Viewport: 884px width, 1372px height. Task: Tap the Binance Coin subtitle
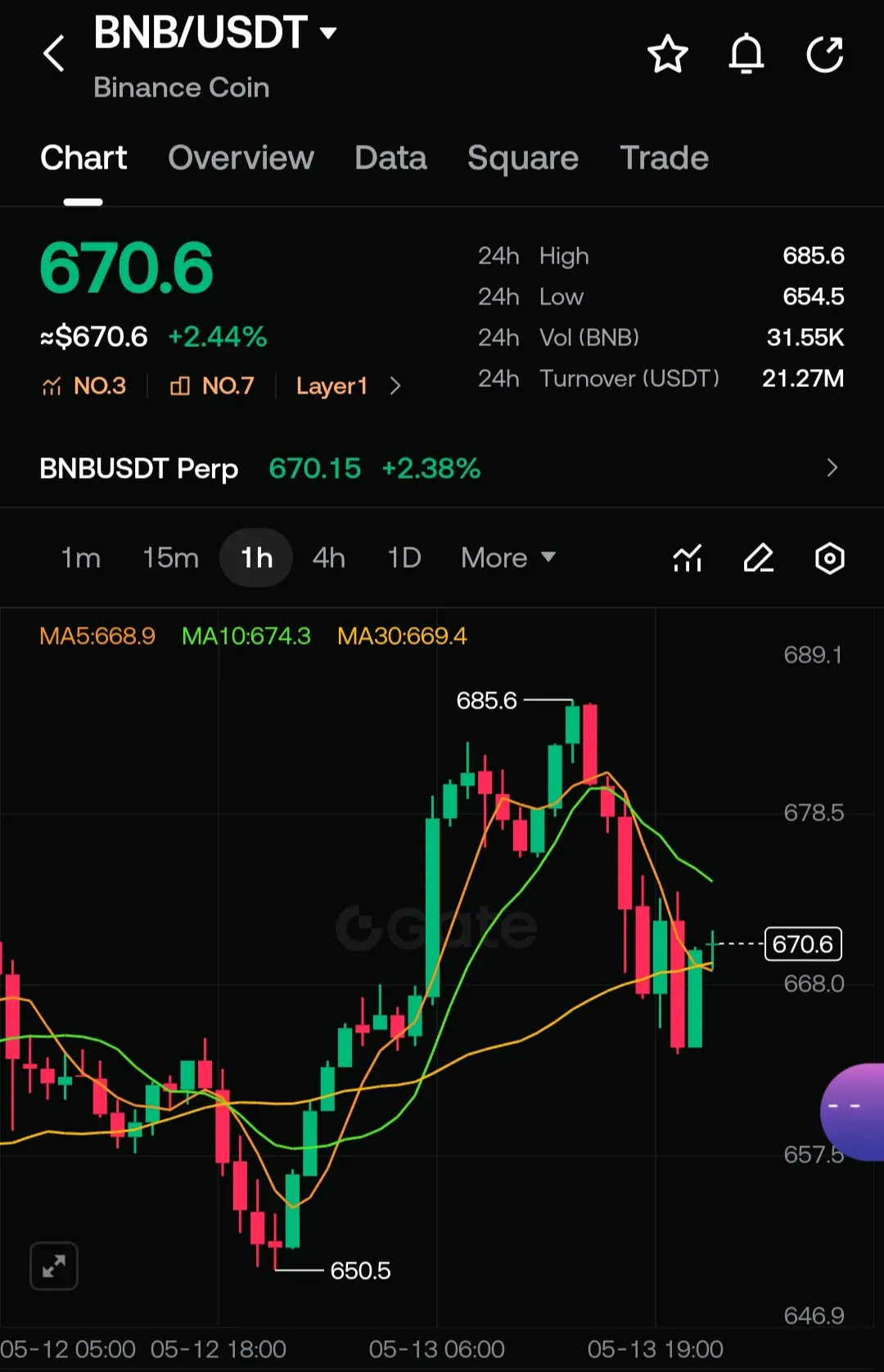(182, 88)
